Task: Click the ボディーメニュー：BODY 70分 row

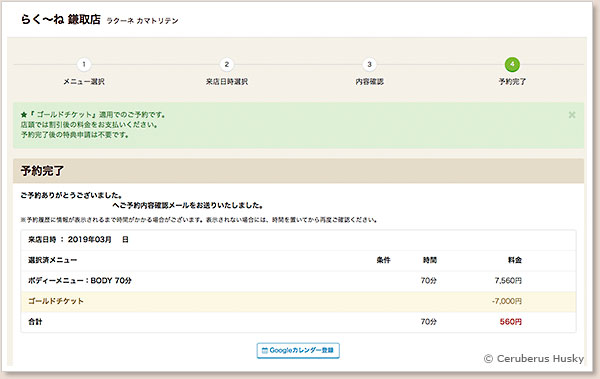Action: click(298, 281)
